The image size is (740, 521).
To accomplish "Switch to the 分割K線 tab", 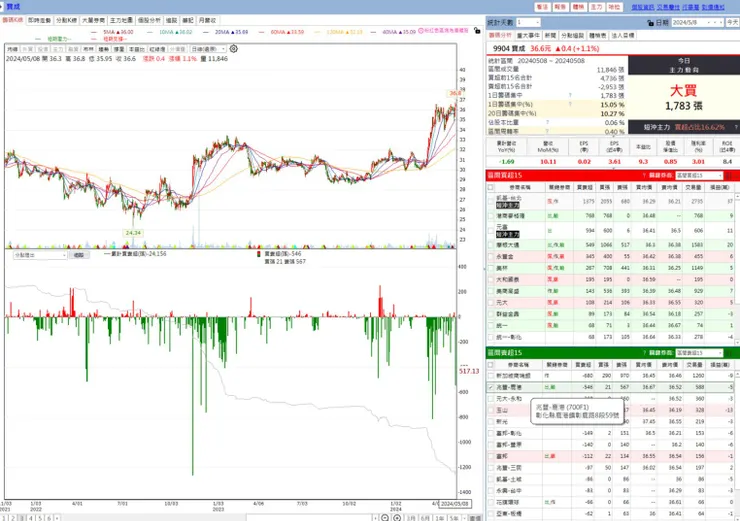I will point(66,20).
